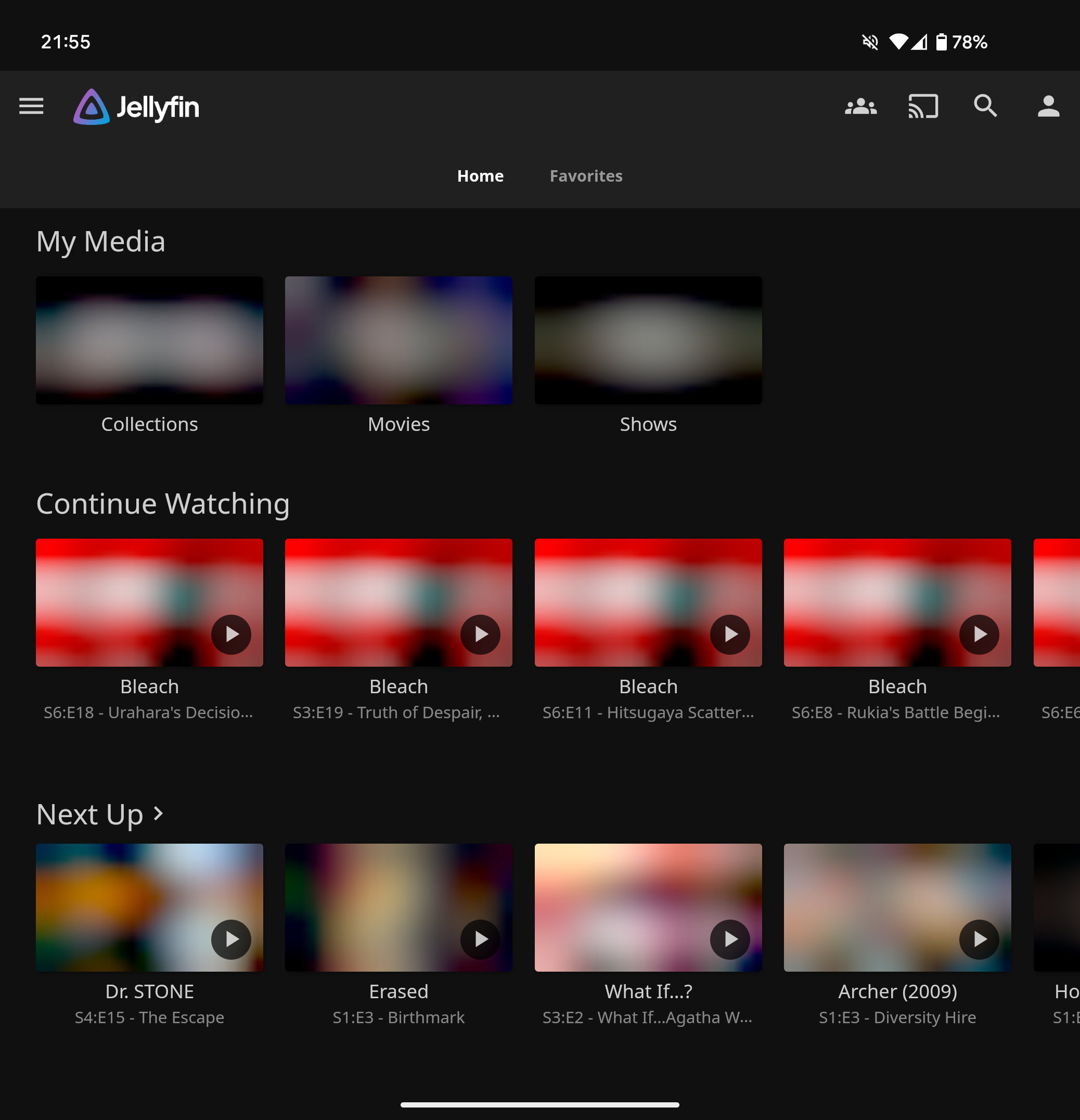The width and height of the screenshot is (1080, 1120).
Task: Resume Bleach S3:E19 with play button
Action: 480,634
